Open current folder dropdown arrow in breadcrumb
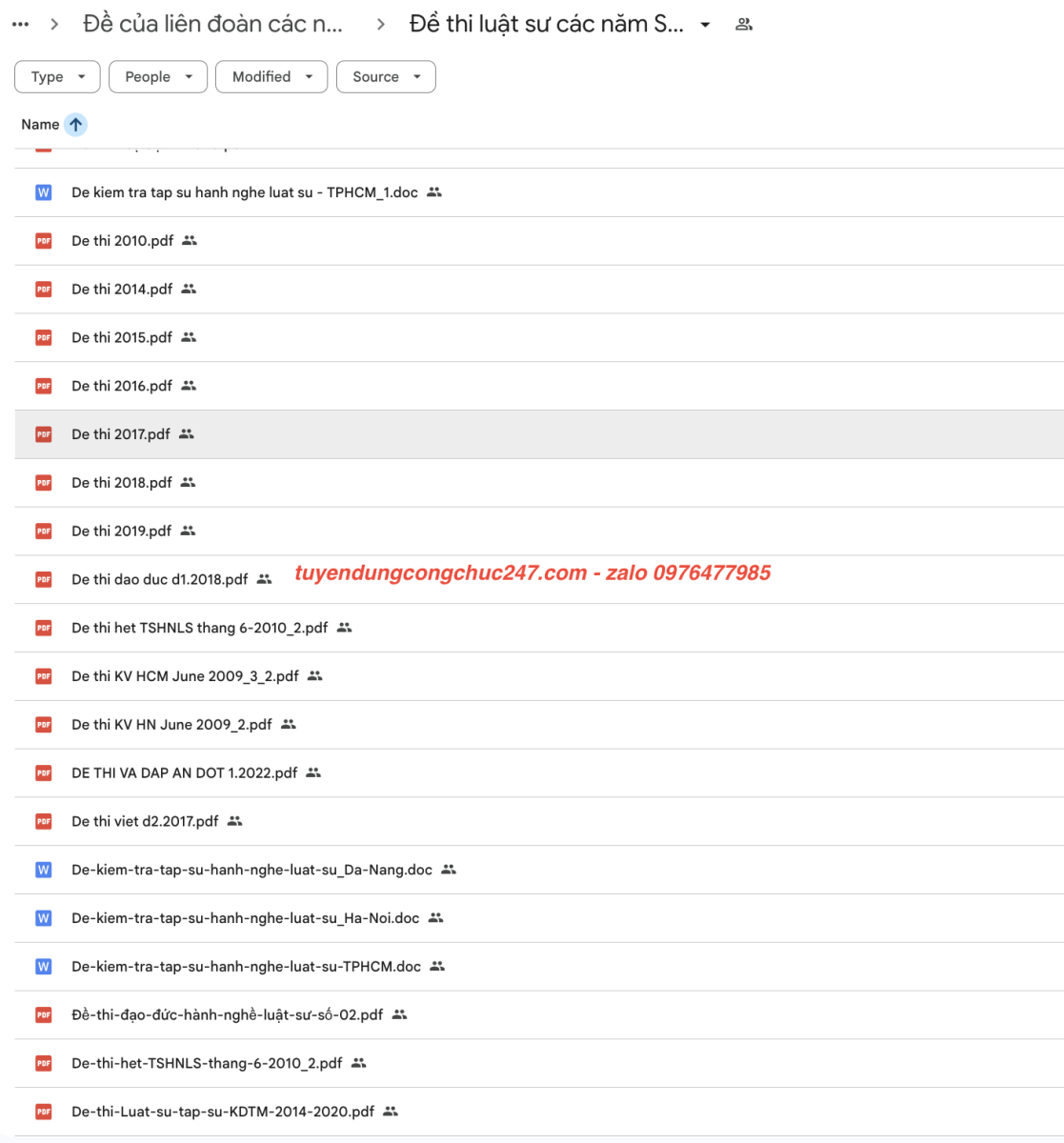Image resolution: width=1064 pixels, height=1143 pixels. coord(705,25)
